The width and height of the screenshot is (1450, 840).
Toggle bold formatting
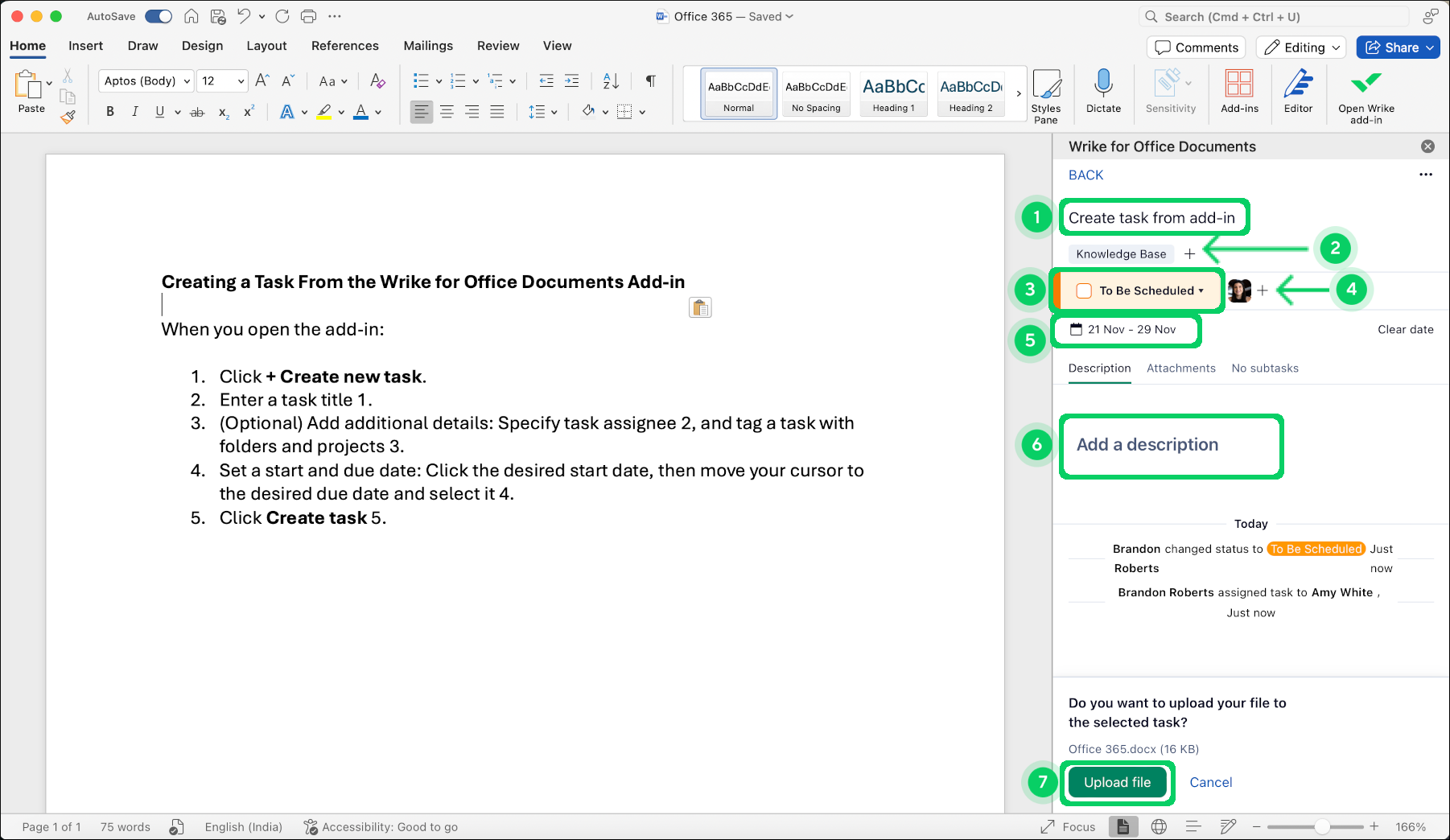tap(109, 111)
